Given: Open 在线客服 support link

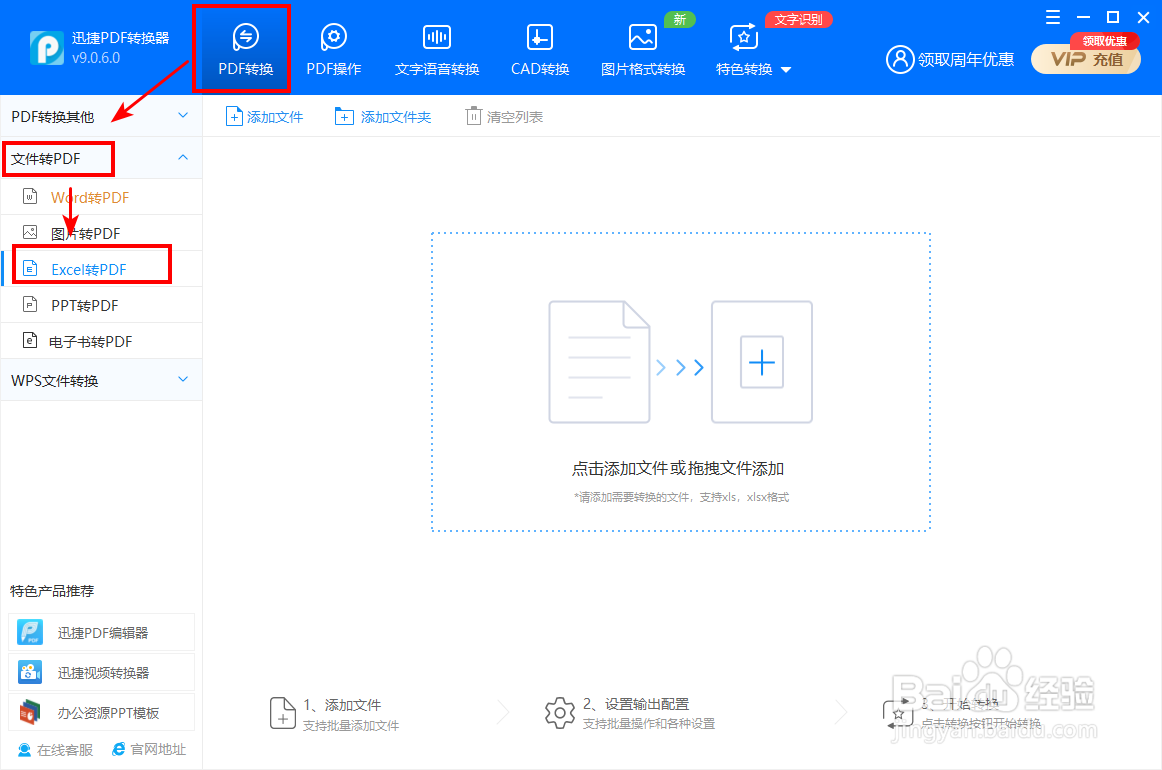Looking at the screenshot, I should 56,750.
